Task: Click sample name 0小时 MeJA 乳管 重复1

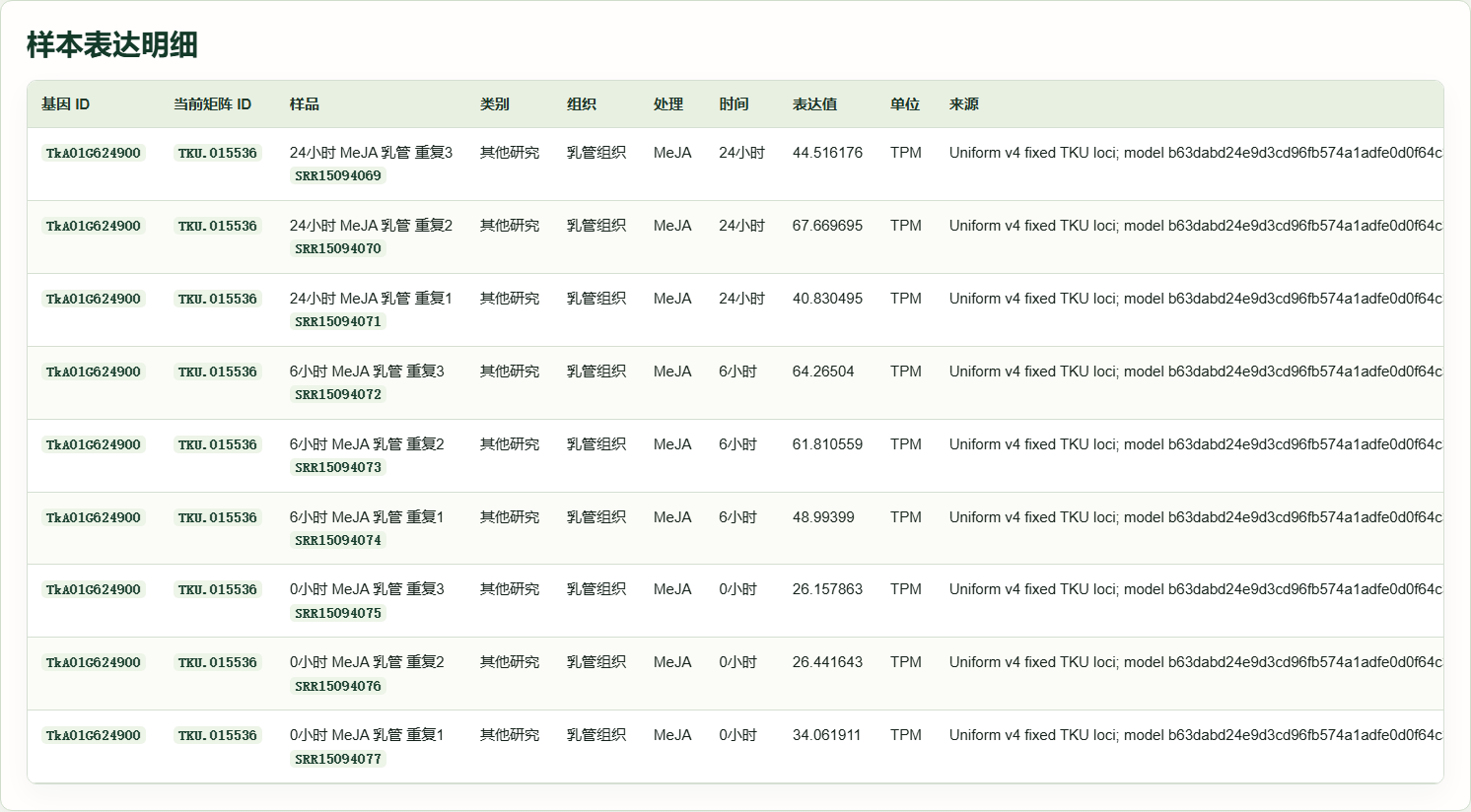Action: click(367, 735)
